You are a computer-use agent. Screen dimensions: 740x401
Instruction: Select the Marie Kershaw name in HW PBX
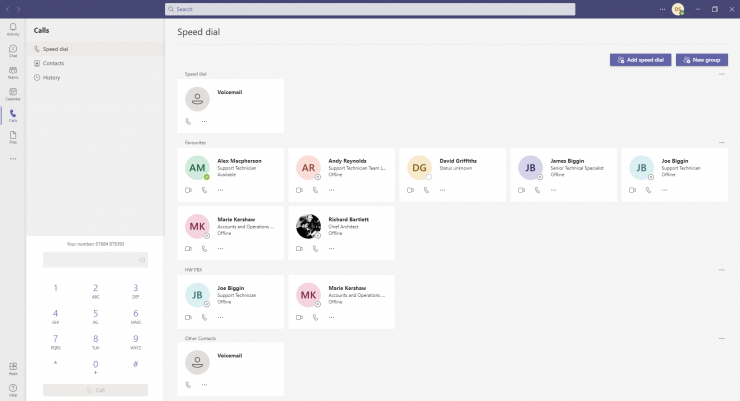(x=347, y=288)
